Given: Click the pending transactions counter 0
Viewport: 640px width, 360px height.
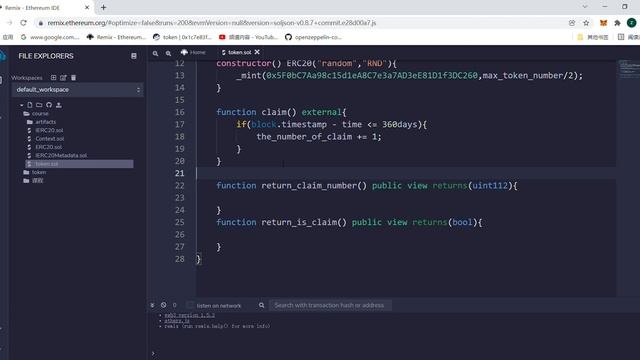Looking at the screenshot, I should [174, 305].
